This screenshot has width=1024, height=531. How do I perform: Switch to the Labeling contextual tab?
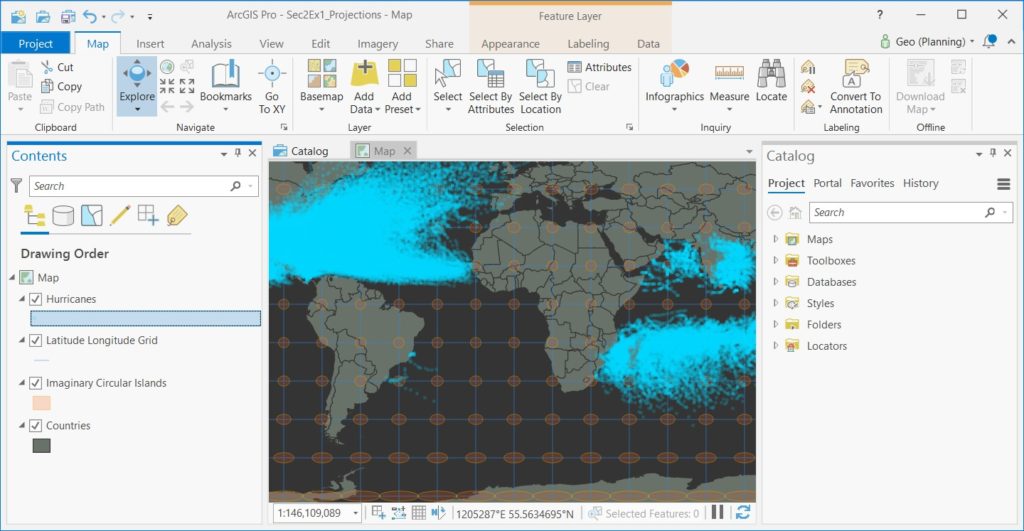pos(588,44)
